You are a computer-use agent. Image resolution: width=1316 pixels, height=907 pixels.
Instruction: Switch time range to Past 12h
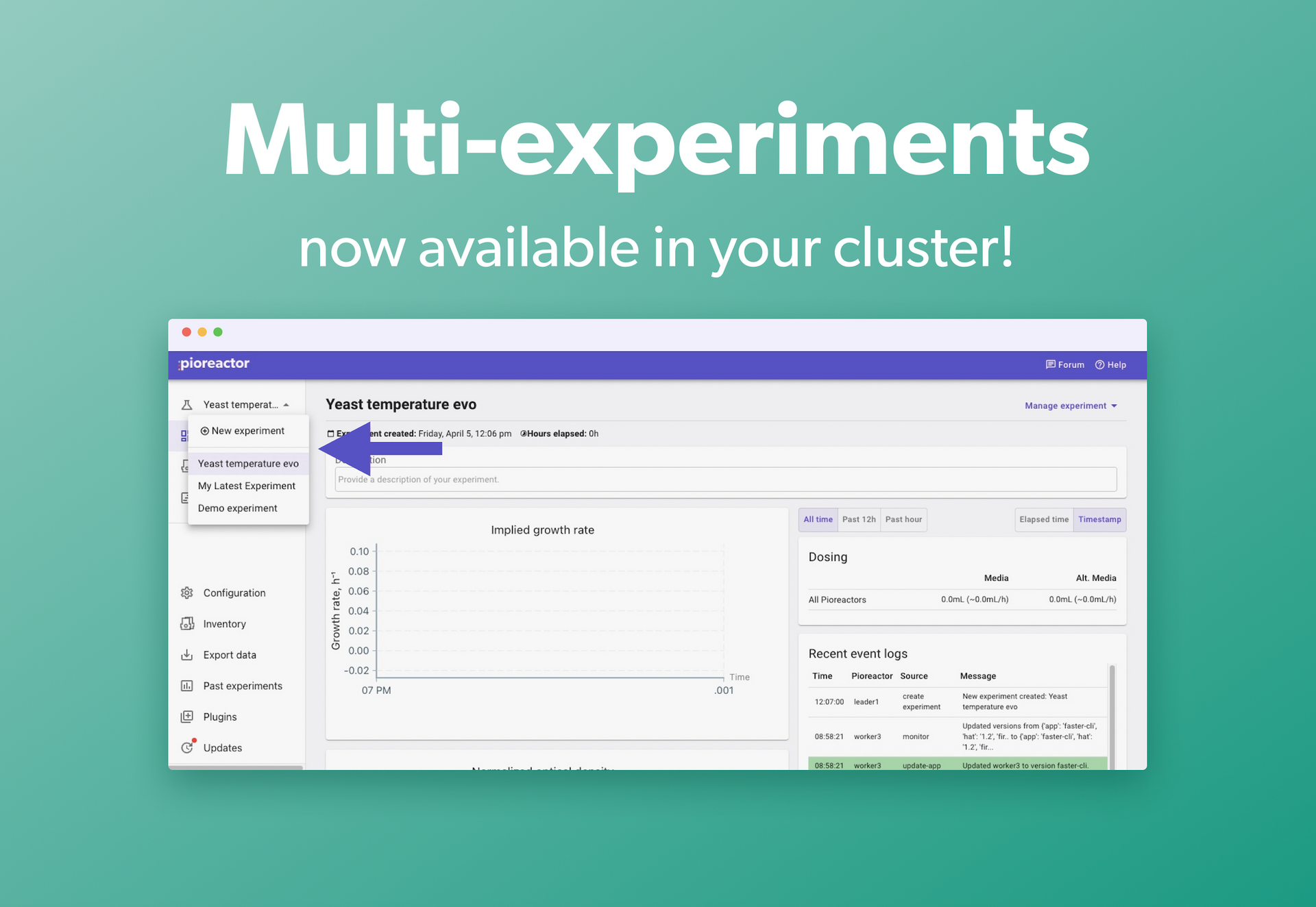point(859,519)
